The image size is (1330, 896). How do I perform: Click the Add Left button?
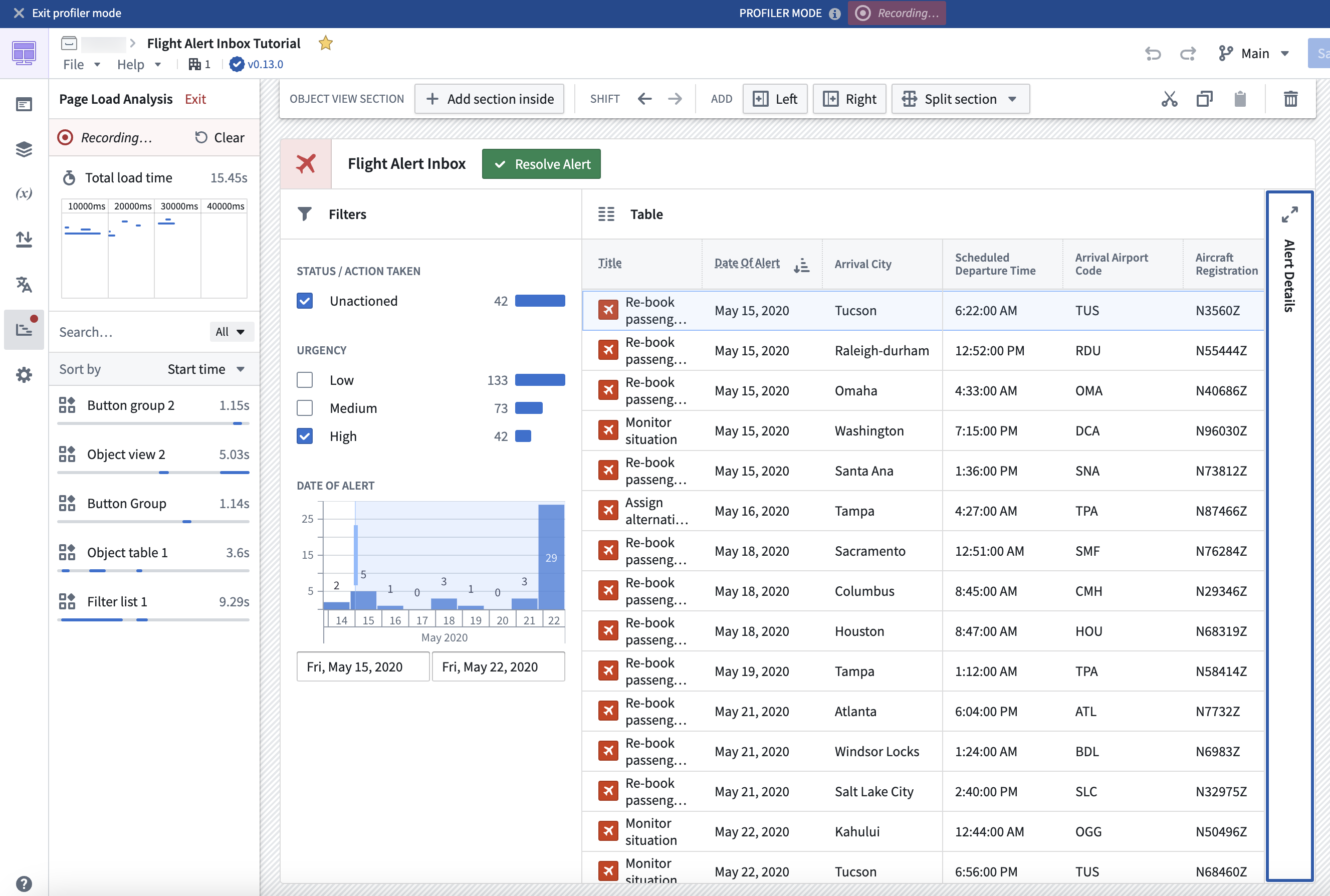[x=775, y=99]
